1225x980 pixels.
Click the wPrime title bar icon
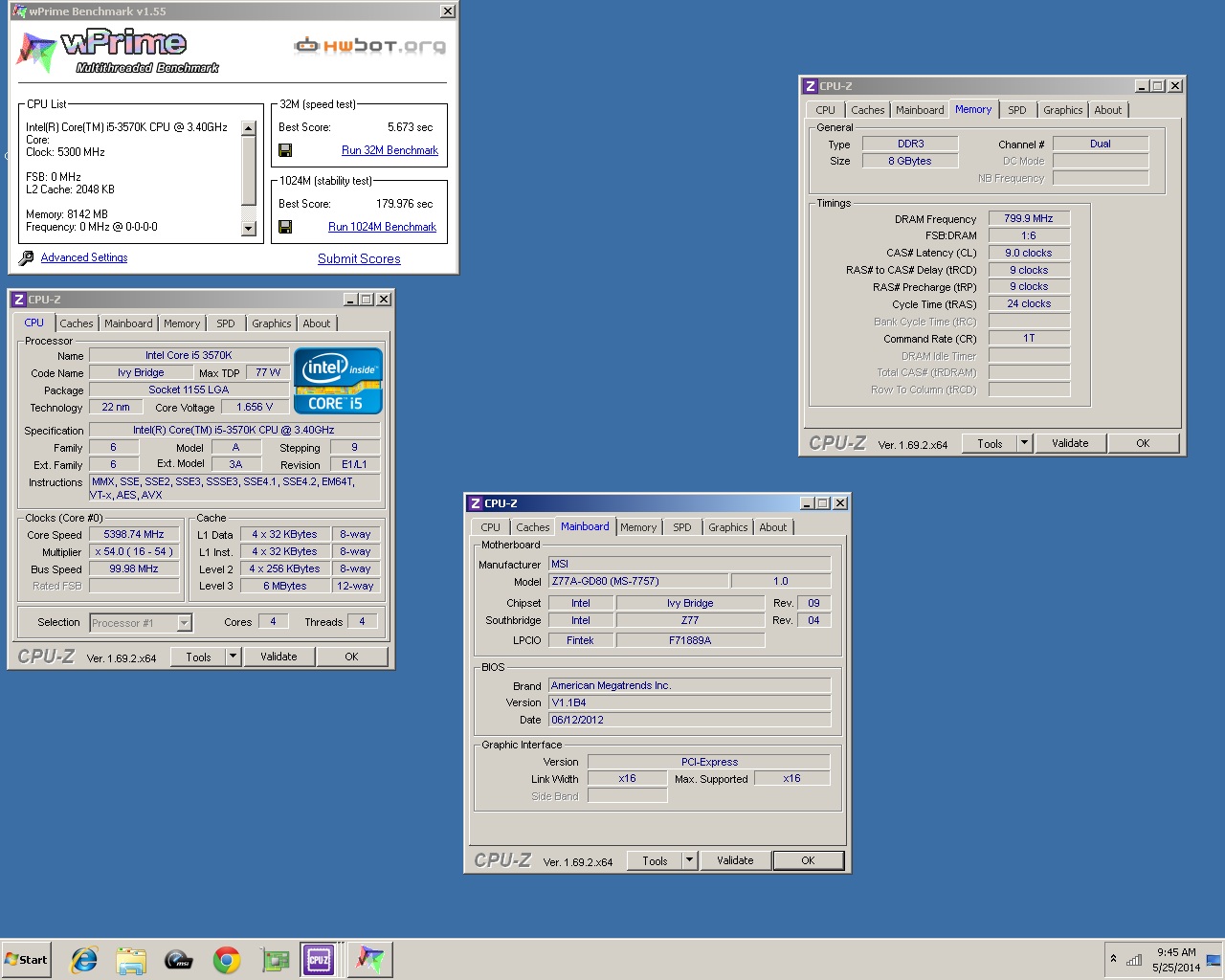click(x=19, y=11)
